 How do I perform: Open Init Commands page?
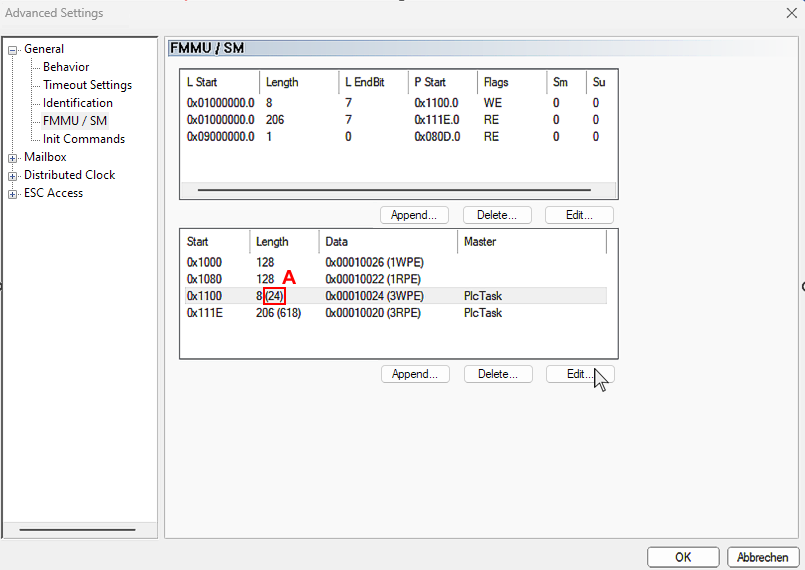[x=84, y=139]
